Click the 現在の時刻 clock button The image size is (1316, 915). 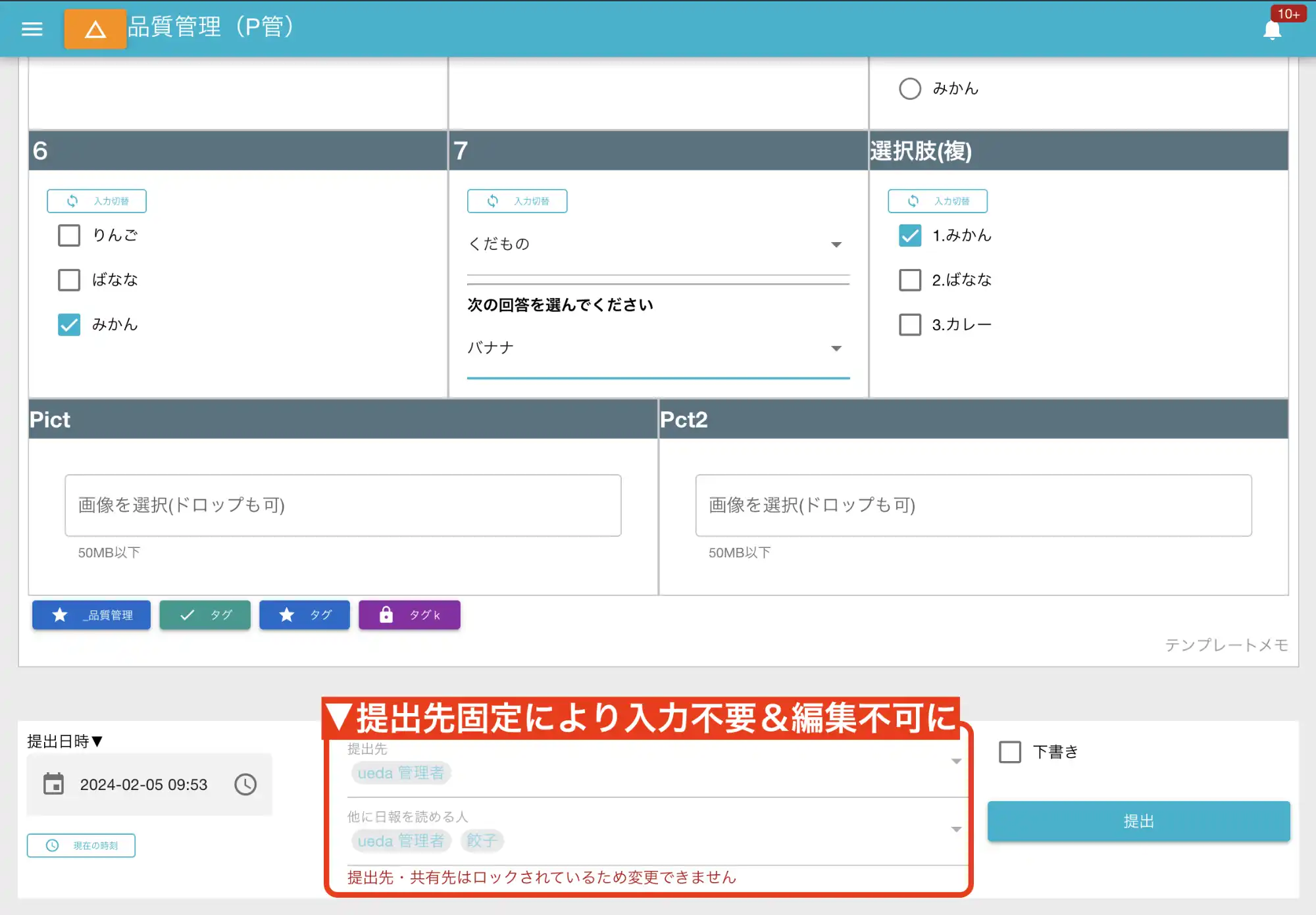[80, 846]
